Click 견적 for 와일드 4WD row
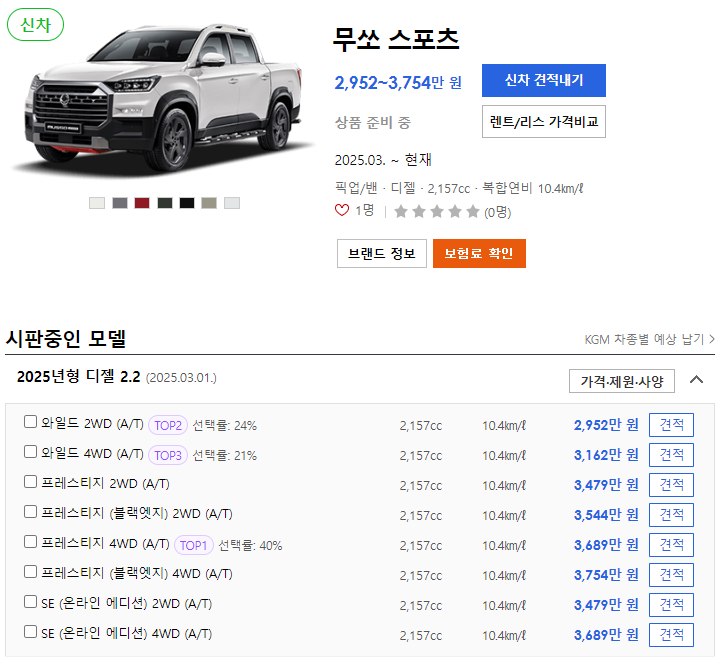 pos(671,455)
